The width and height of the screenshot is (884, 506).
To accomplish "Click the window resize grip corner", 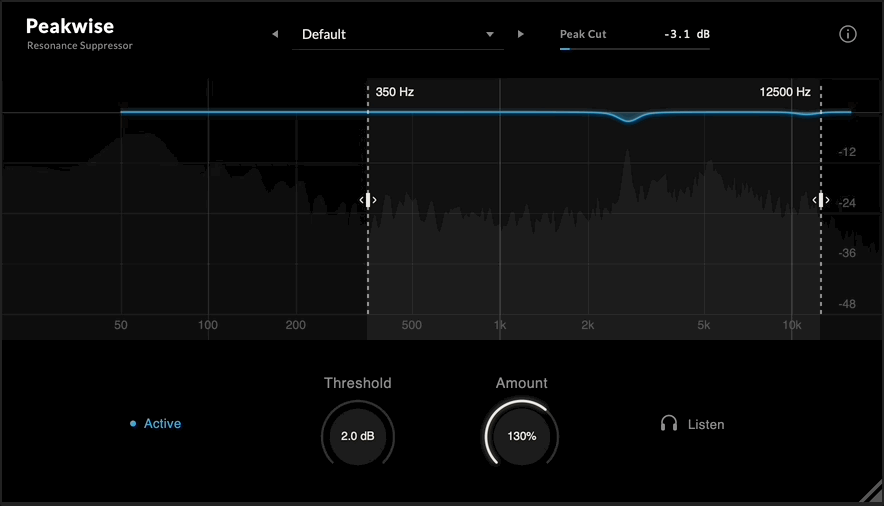I will tap(872, 491).
